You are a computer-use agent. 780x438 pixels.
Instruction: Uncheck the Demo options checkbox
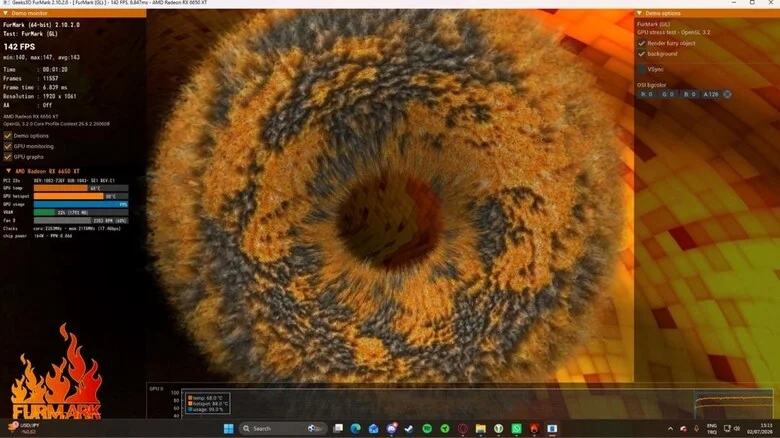click(7, 135)
